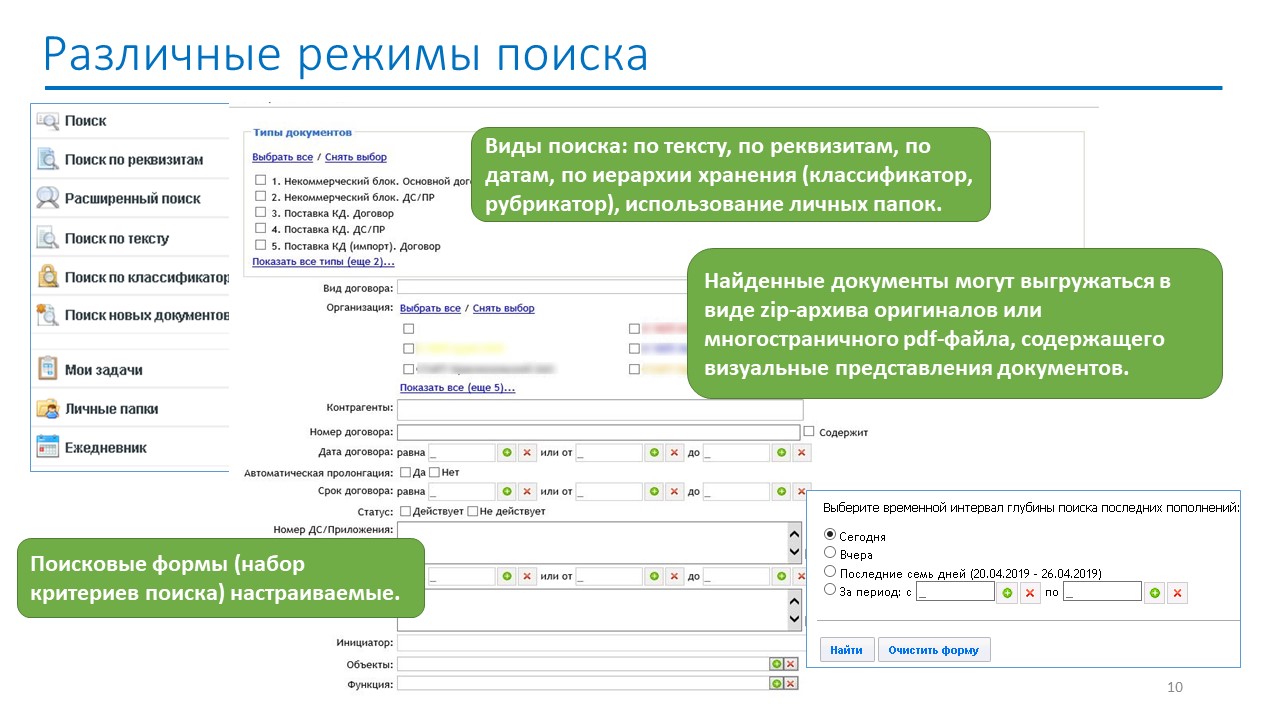Viewport: 1280px width, 720px height.
Task: Click the Очистить форму button
Action: 934,650
